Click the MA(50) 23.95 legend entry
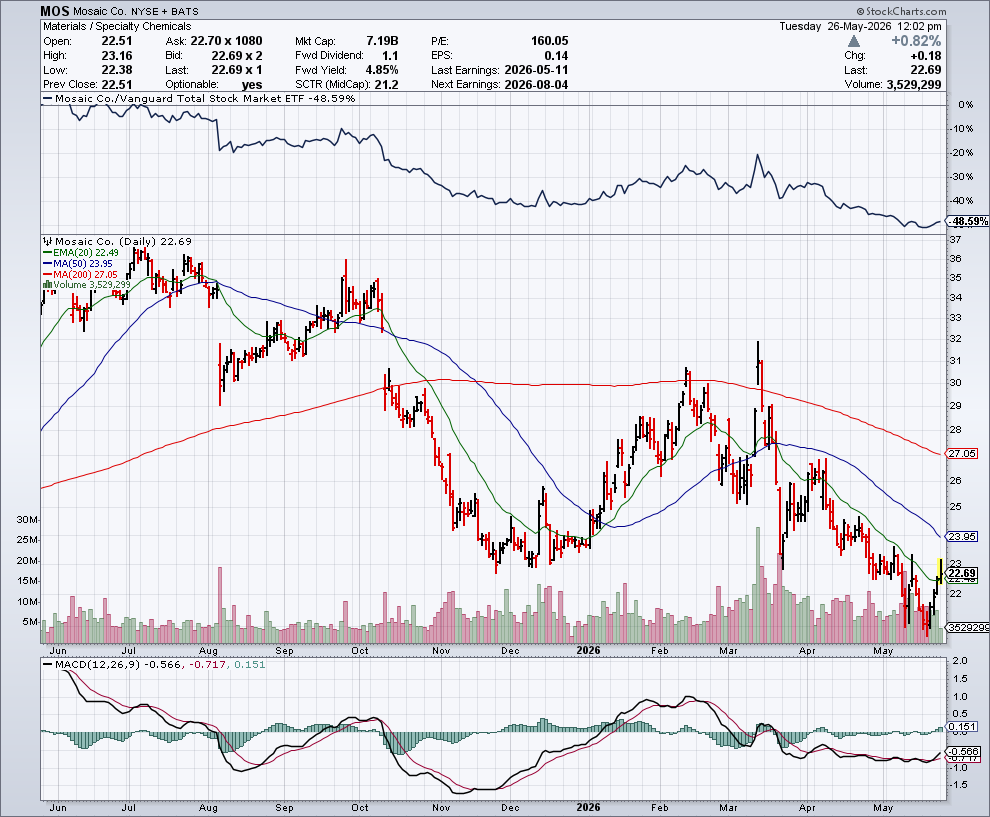 pyautogui.click(x=78, y=263)
